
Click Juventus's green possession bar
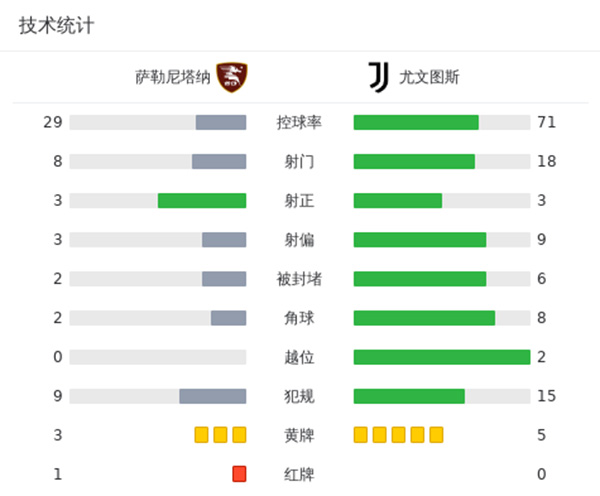[416, 123]
